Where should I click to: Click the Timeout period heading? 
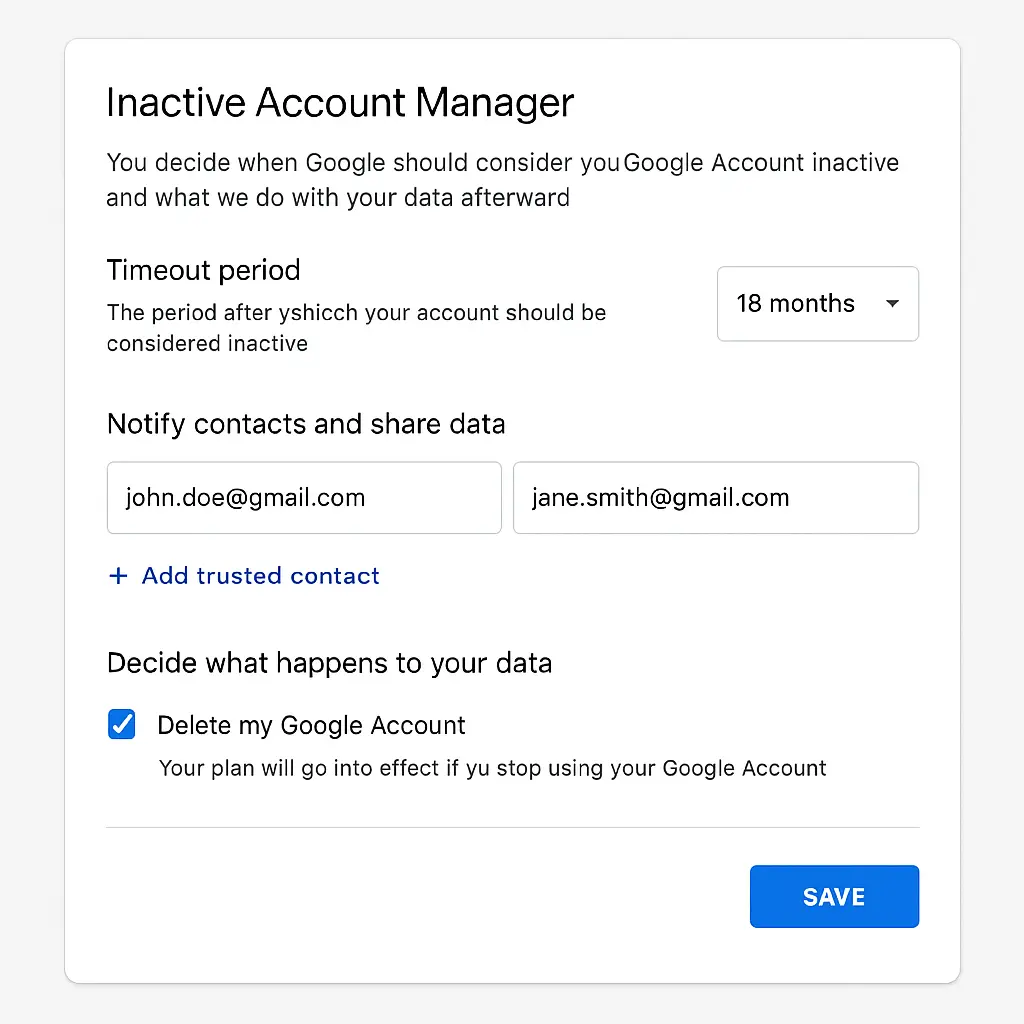click(204, 270)
